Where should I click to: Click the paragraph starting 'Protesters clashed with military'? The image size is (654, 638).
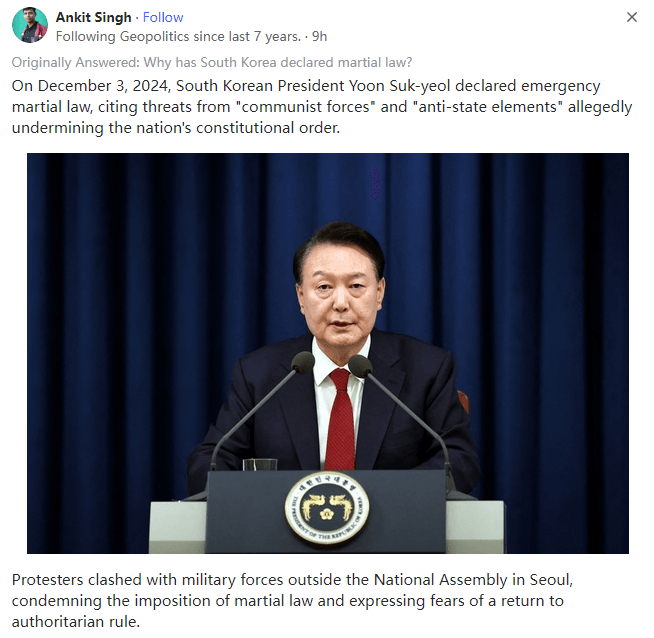[292, 600]
